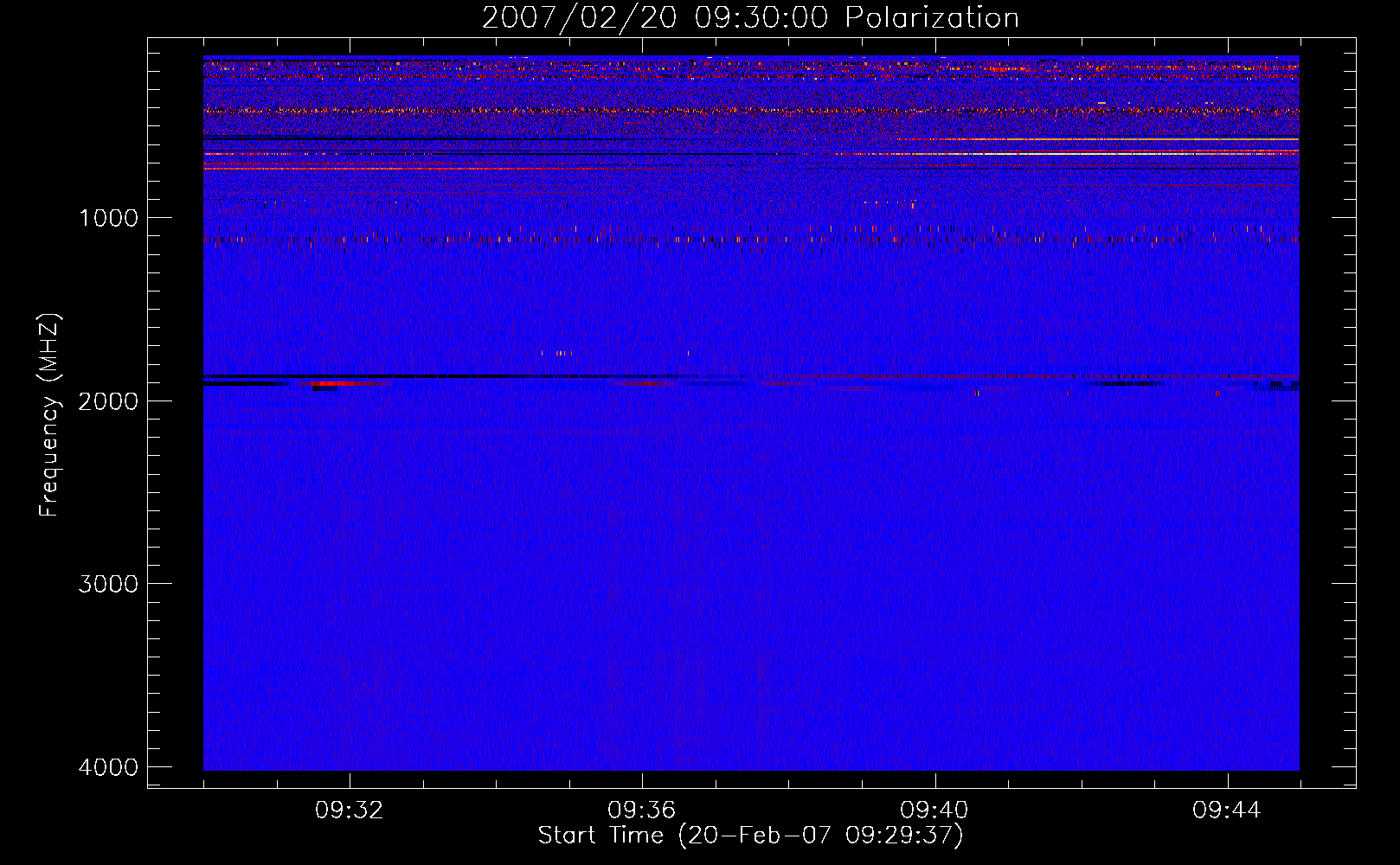The width and height of the screenshot is (1400, 865).
Task: Click the 1000 frequency tick label
Action: tap(108, 217)
